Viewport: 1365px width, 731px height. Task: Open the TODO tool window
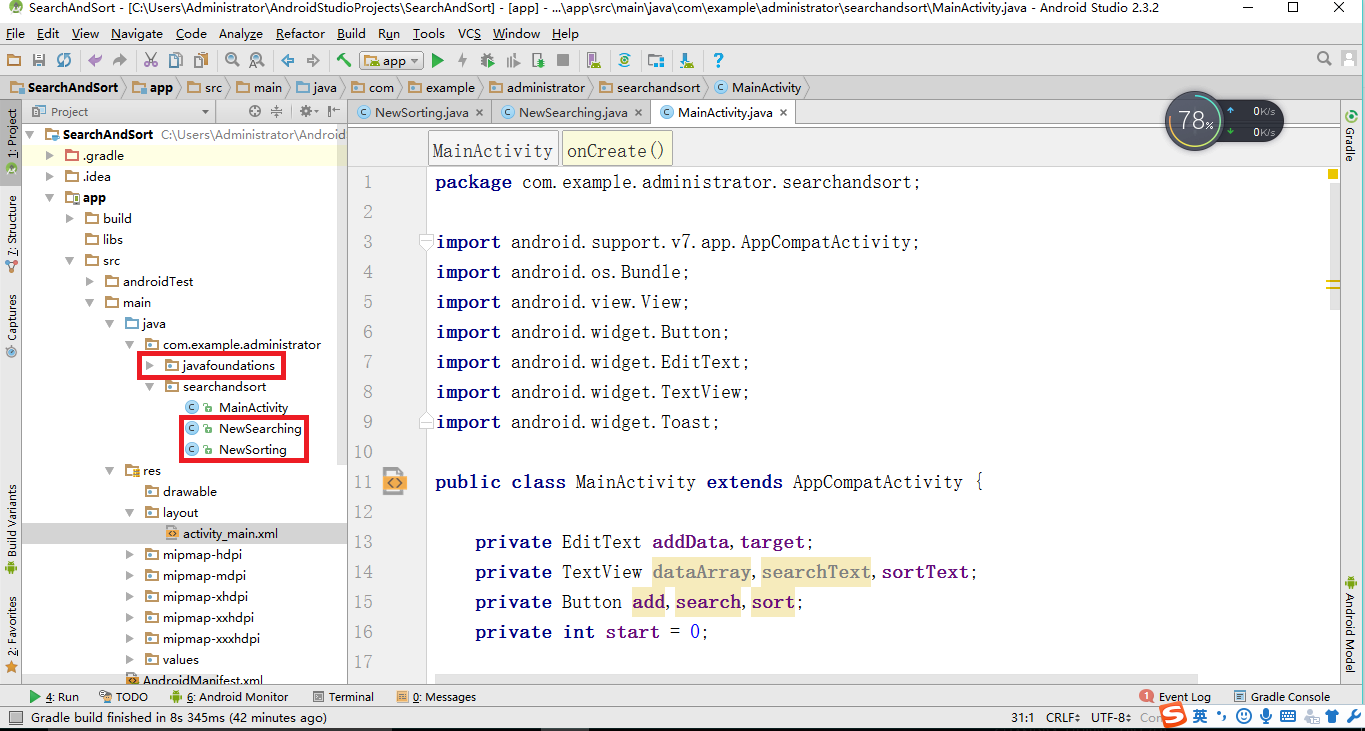click(124, 697)
